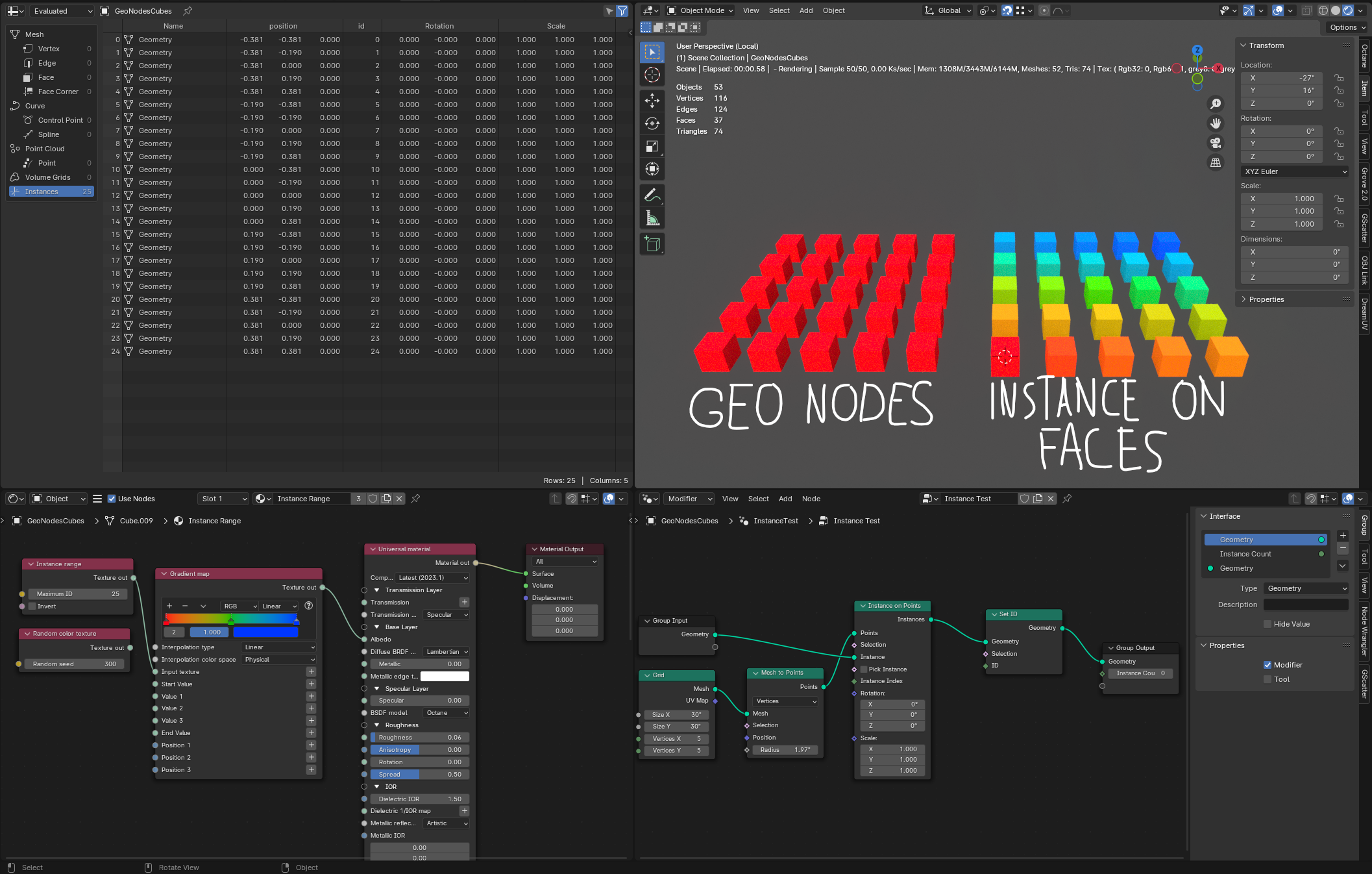Open the XYZ Euler rotation mode dropdown

pyautogui.click(x=1295, y=171)
